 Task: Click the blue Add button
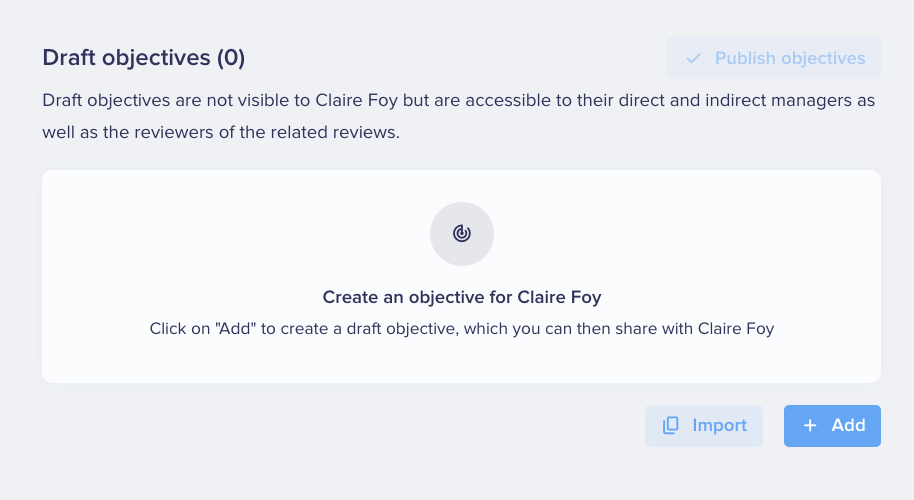[832, 425]
